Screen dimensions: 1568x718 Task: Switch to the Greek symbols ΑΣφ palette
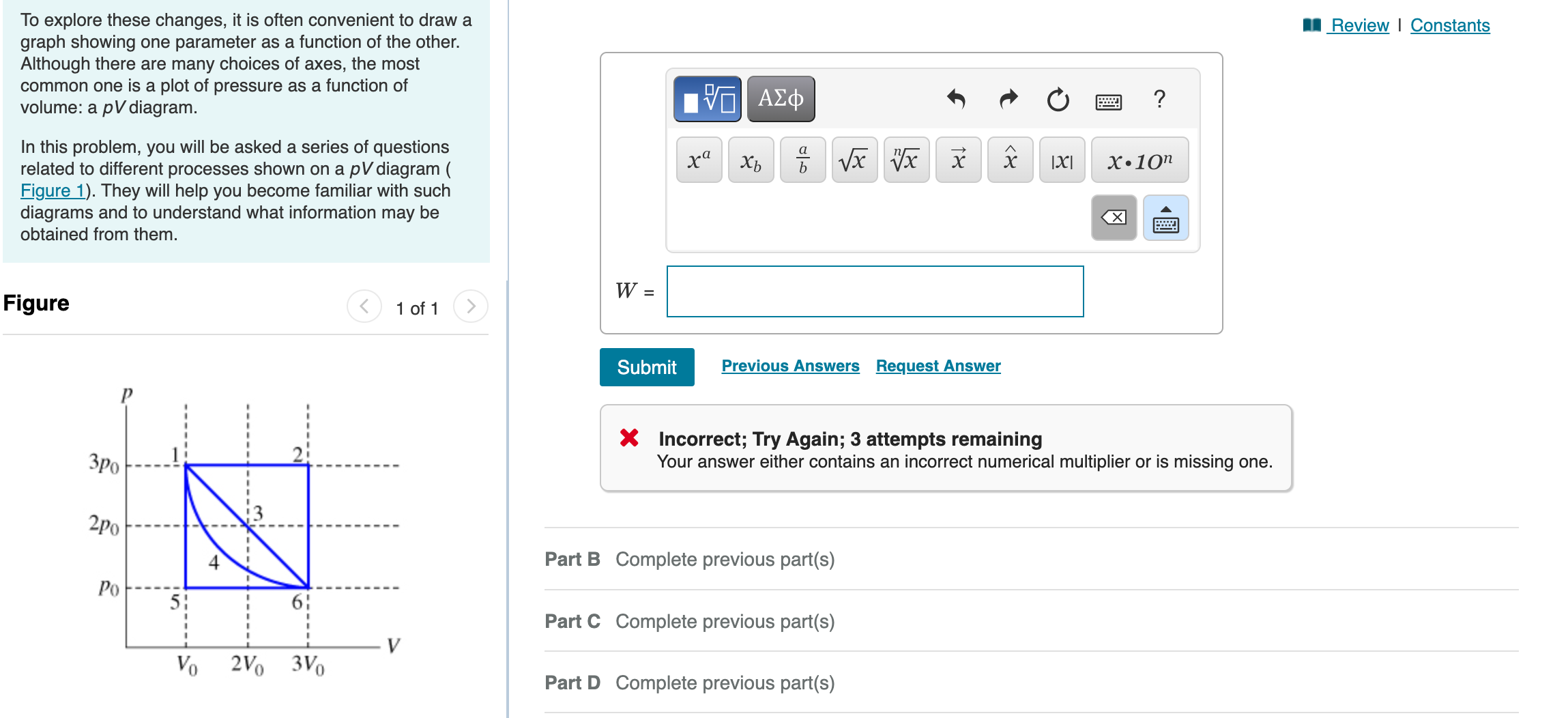tap(781, 98)
